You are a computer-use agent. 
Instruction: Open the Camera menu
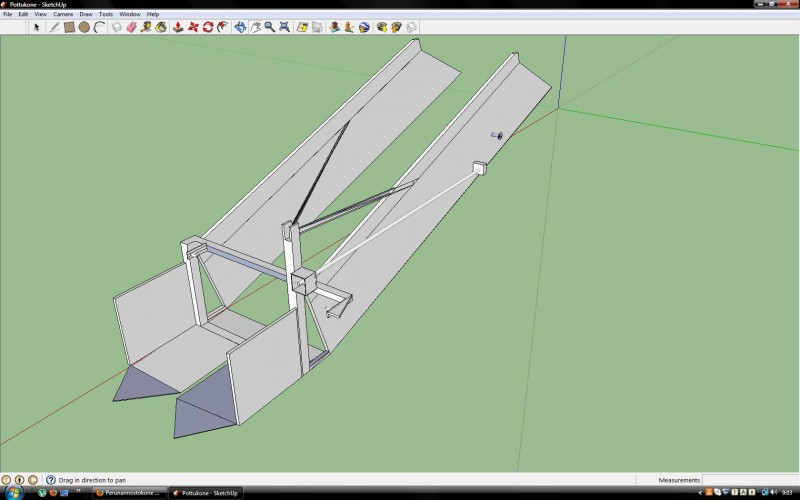62,14
